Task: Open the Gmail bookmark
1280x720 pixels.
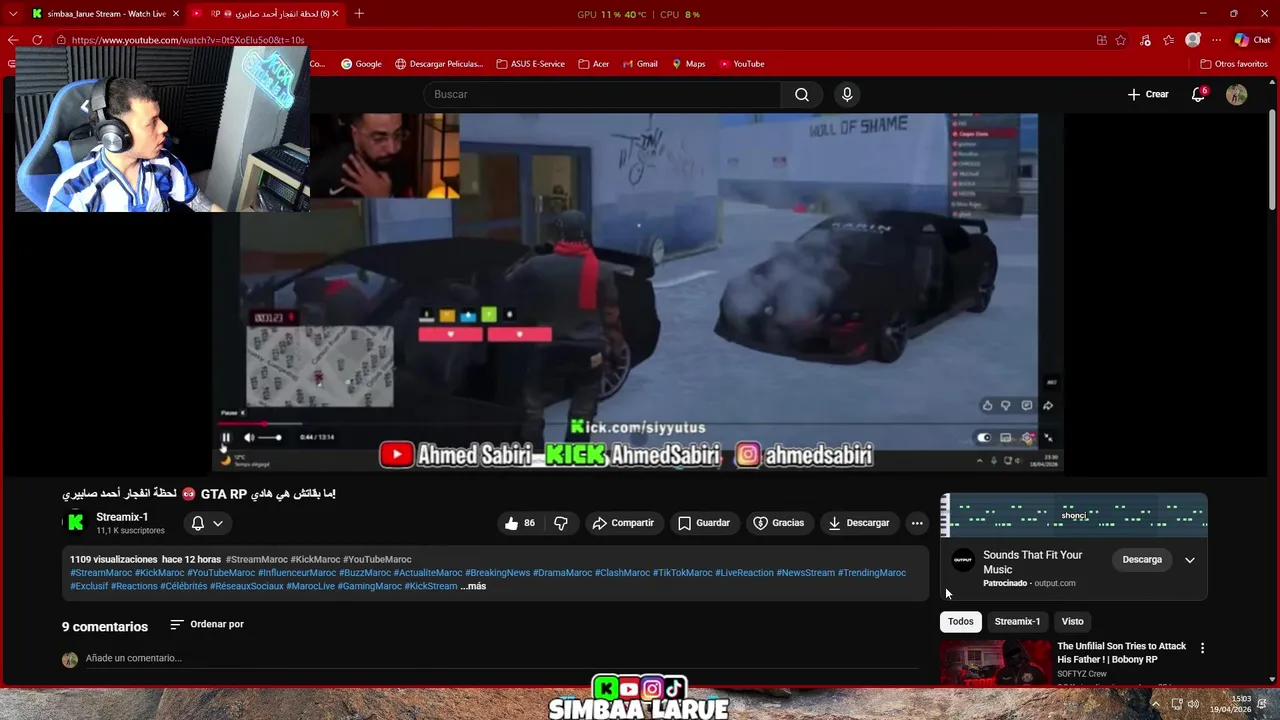Action: pos(640,64)
